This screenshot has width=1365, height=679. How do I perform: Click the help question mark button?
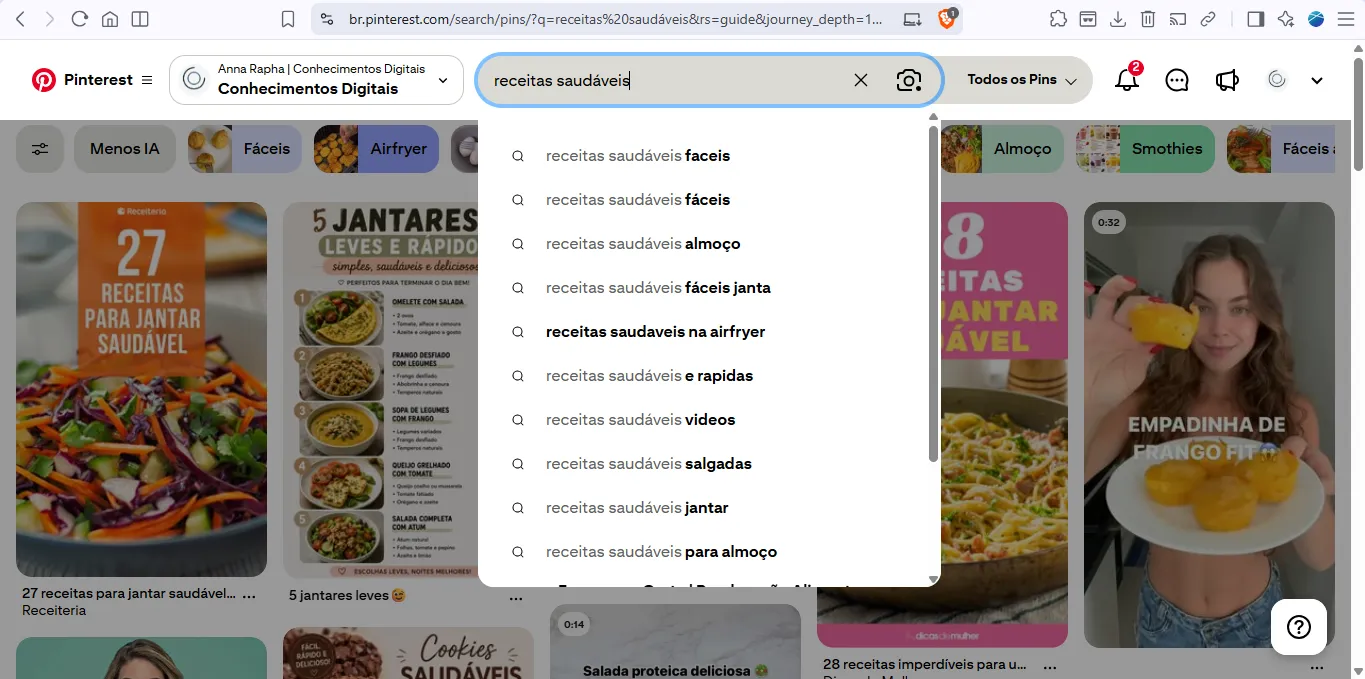(x=1299, y=627)
